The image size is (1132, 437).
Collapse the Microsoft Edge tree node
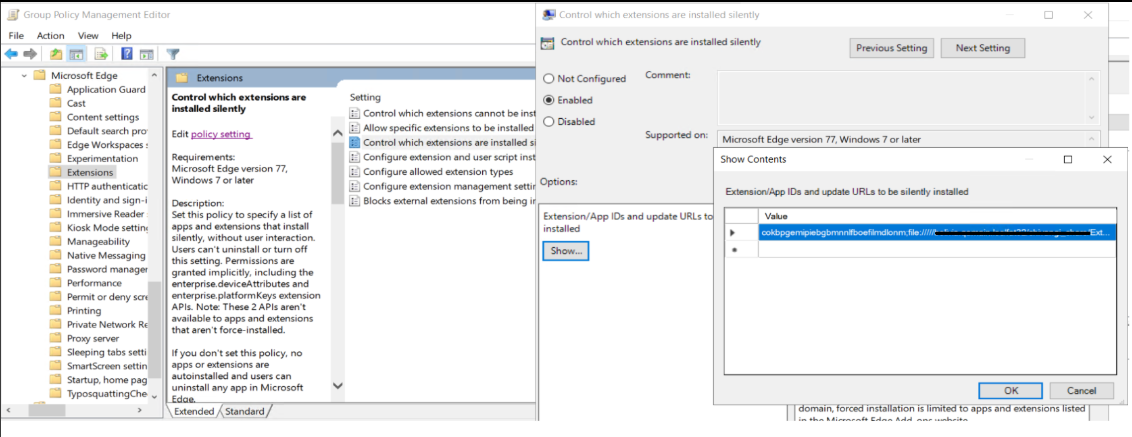tap(25, 75)
